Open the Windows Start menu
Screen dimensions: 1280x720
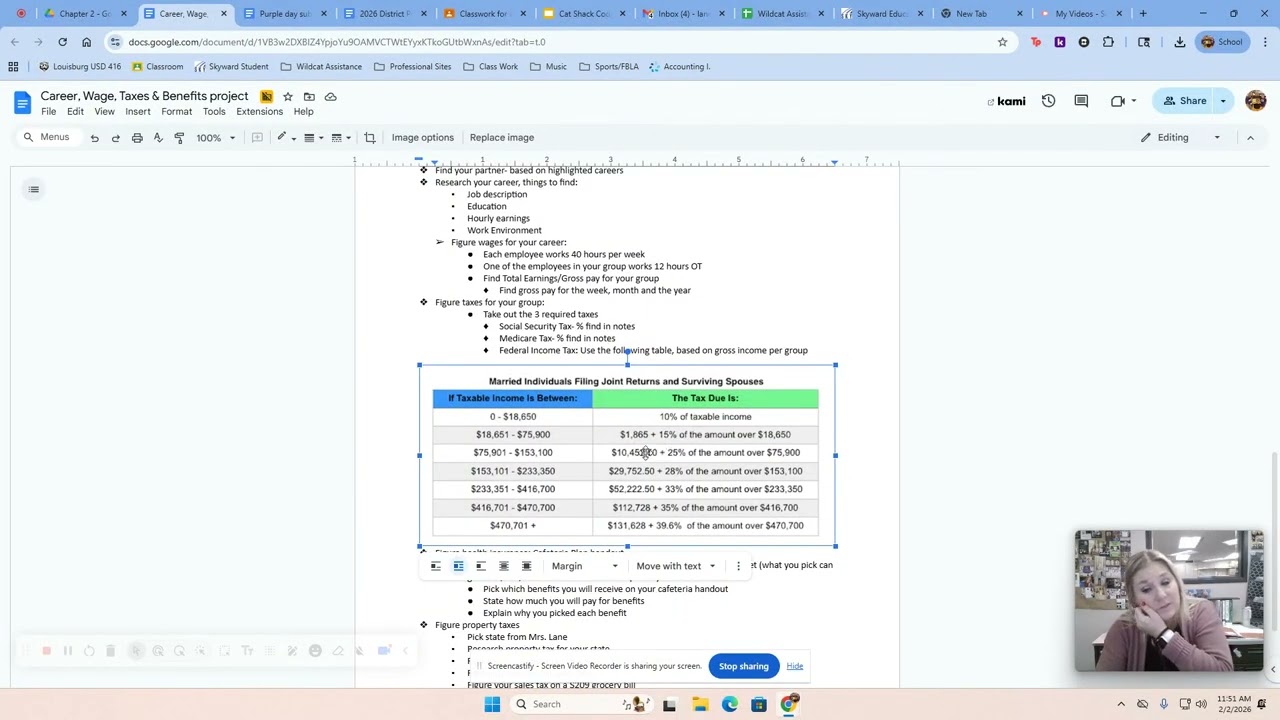pos(492,704)
